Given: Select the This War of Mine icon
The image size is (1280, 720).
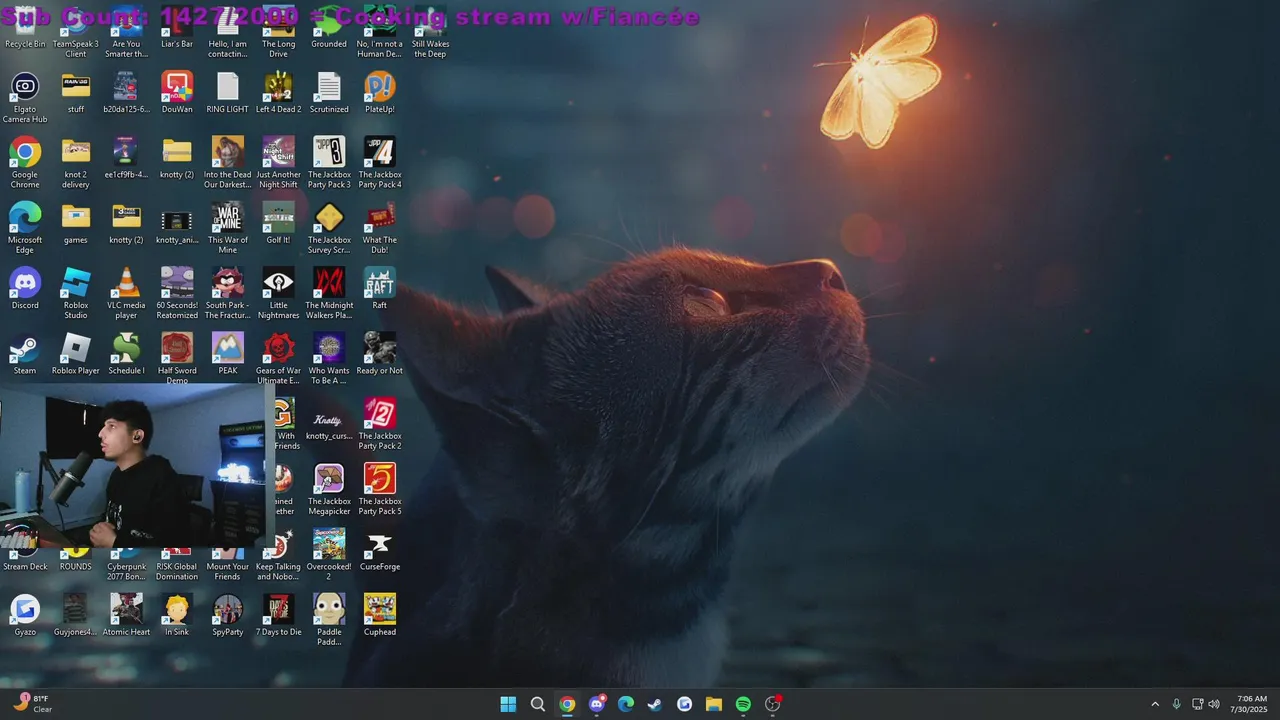Looking at the screenshot, I should [x=228, y=228].
